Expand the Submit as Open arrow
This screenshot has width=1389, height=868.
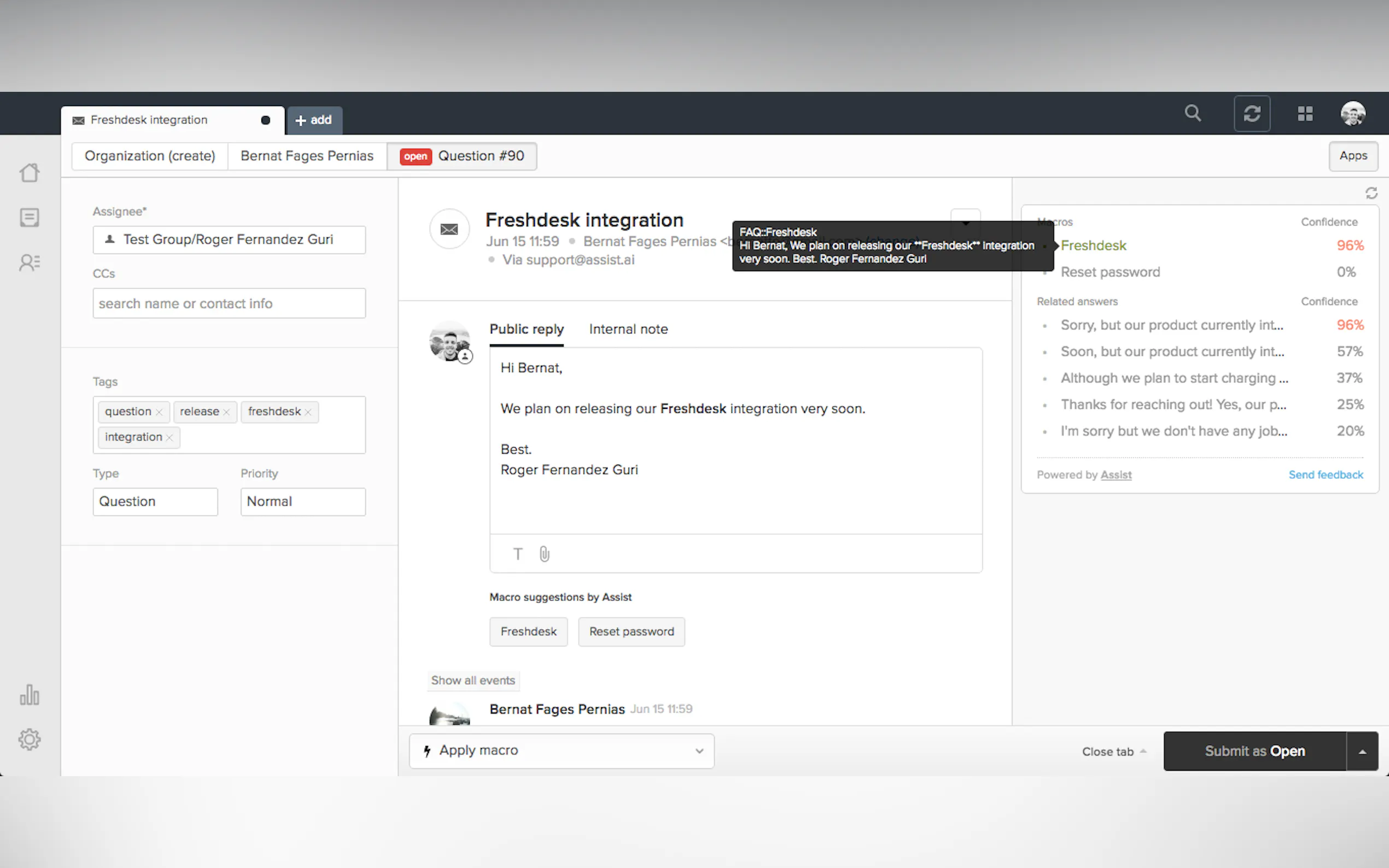1362,751
